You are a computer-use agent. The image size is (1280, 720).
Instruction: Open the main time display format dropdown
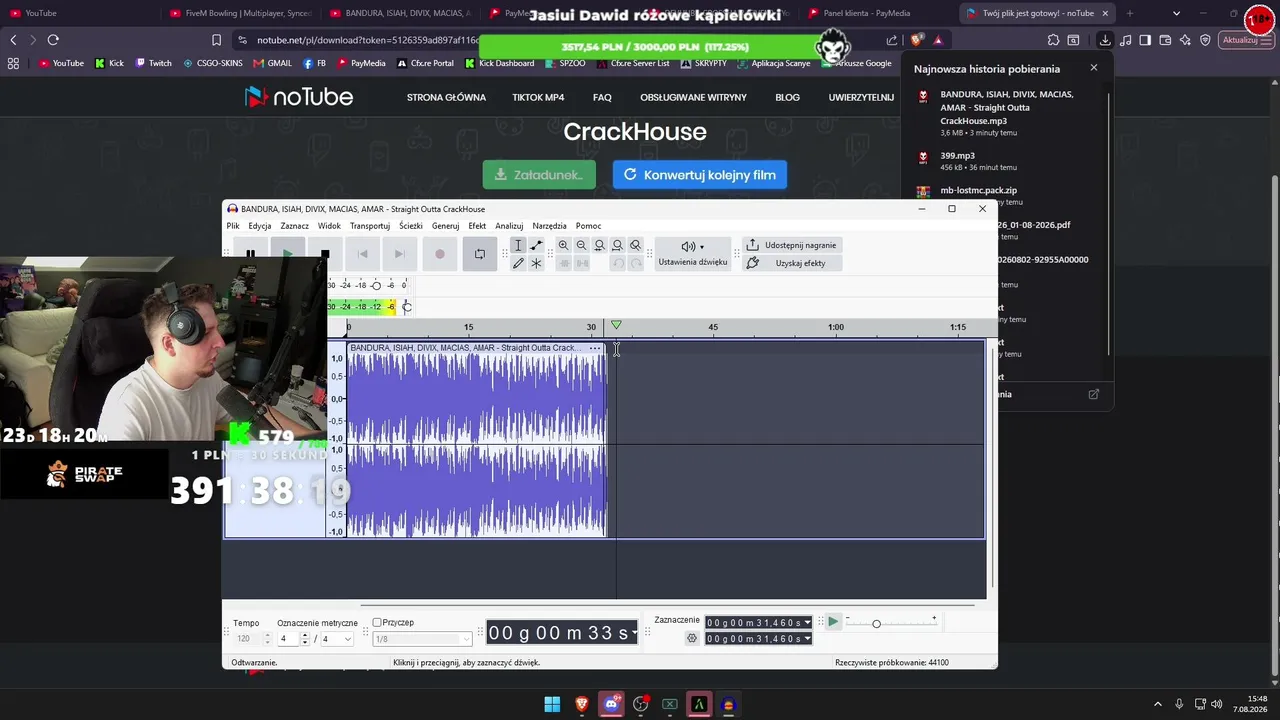tap(634, 633)
